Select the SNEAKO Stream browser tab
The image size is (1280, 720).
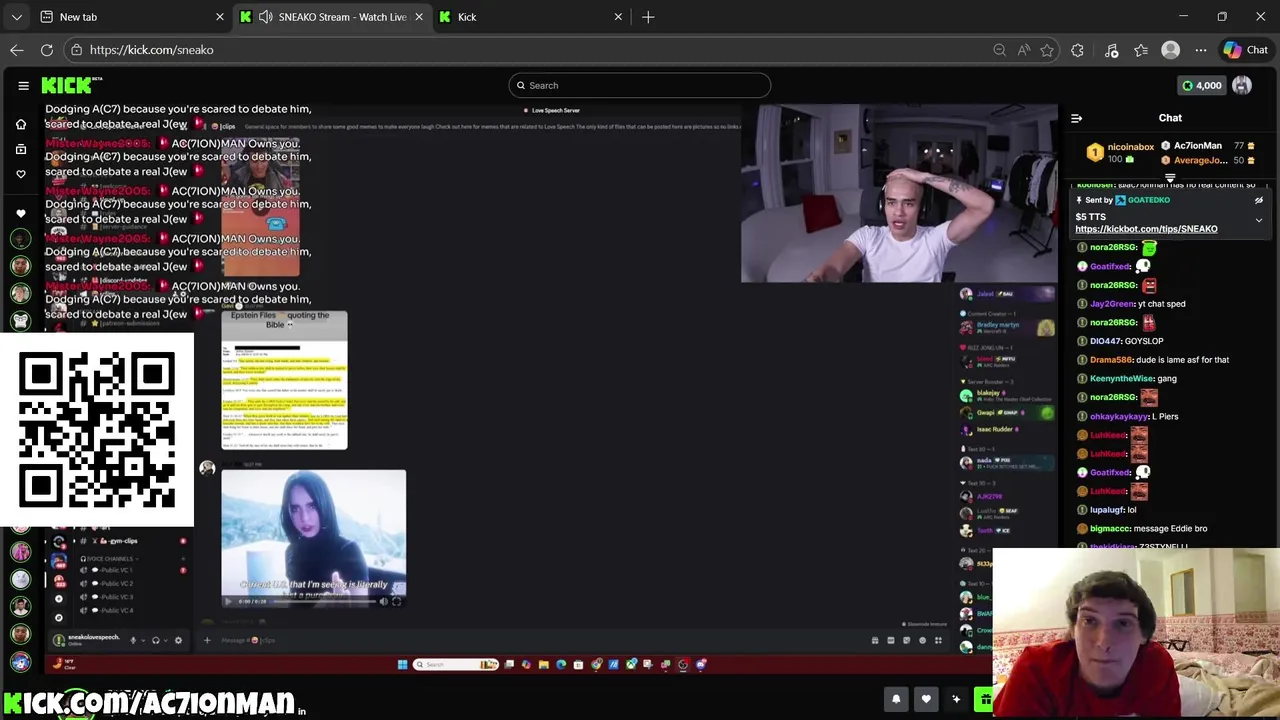tap(332, 17)
